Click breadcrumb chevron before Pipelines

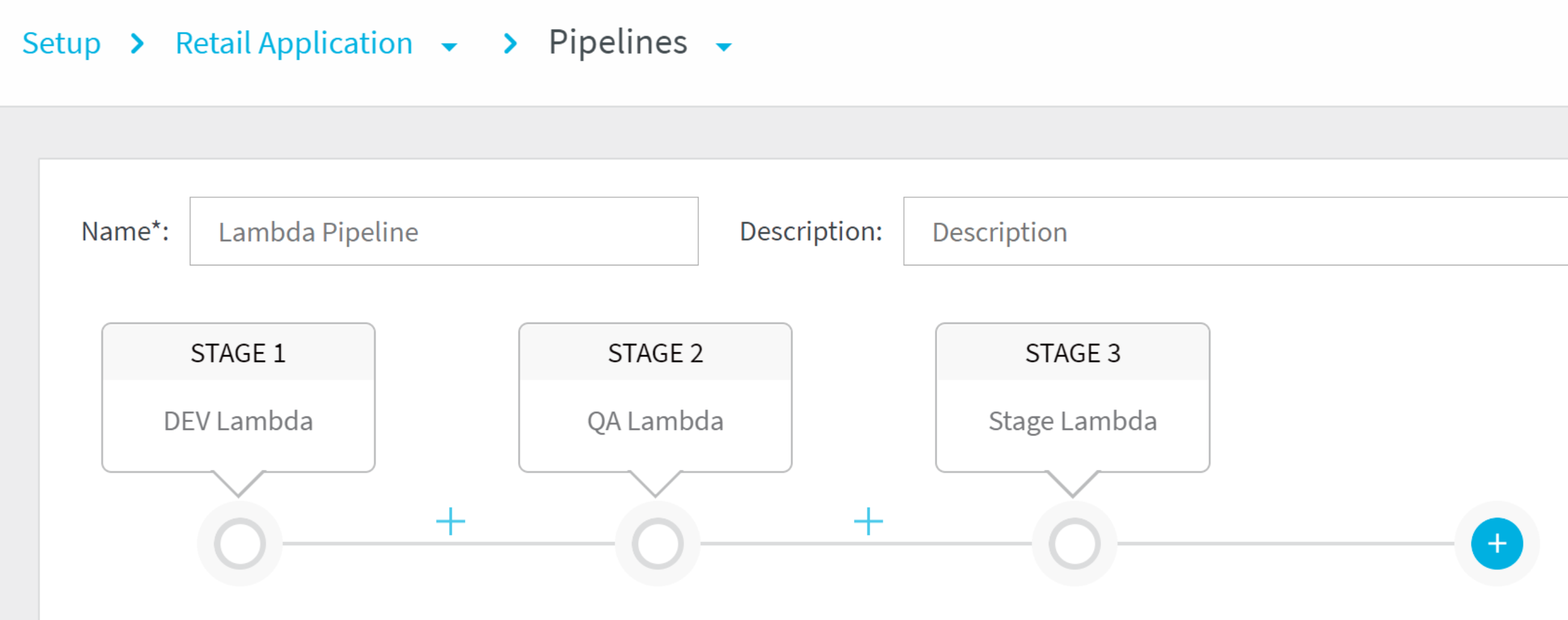511,43
